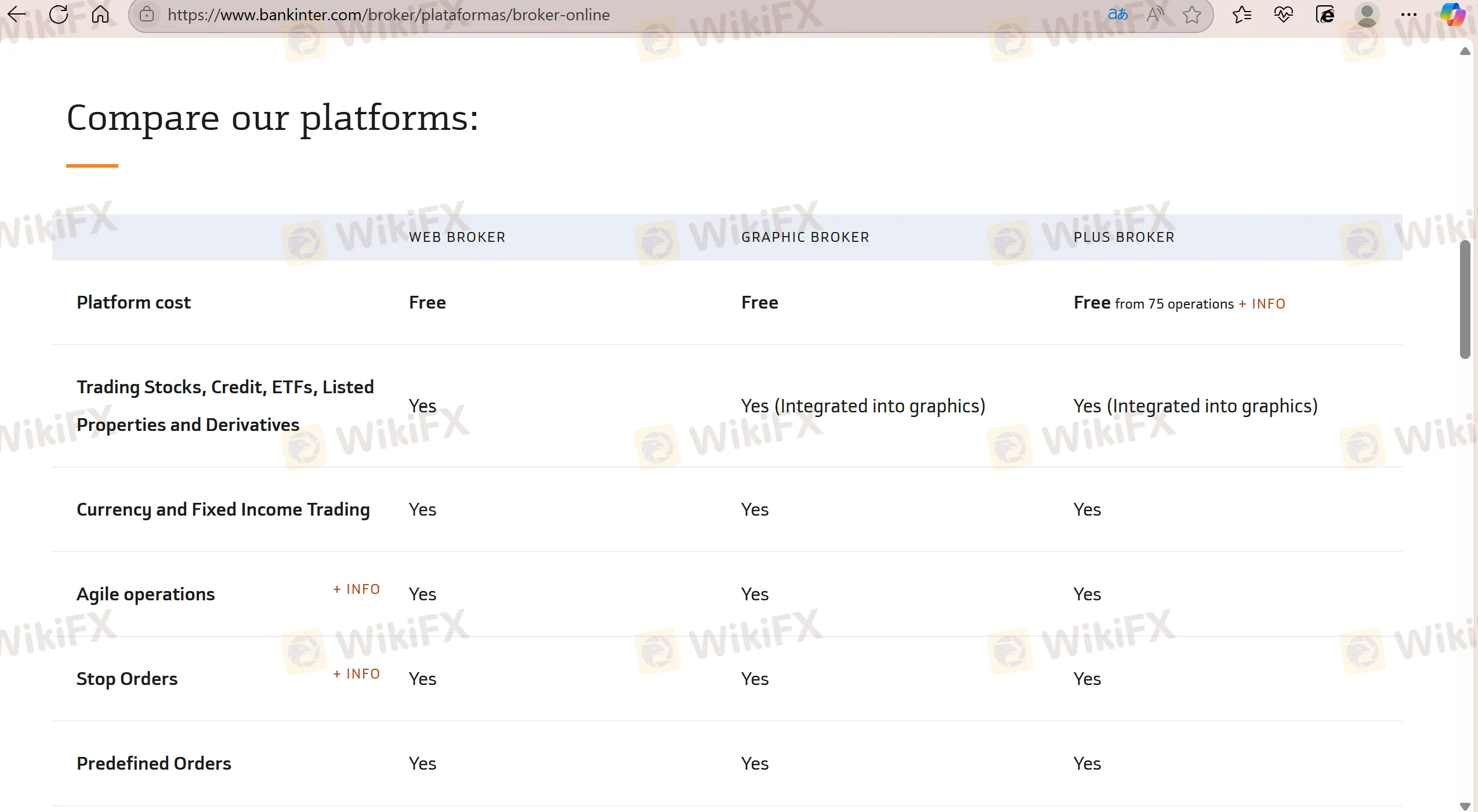Start Read aloud for this page
This screenshot has height=812, width=1478.
[1155, 14]
